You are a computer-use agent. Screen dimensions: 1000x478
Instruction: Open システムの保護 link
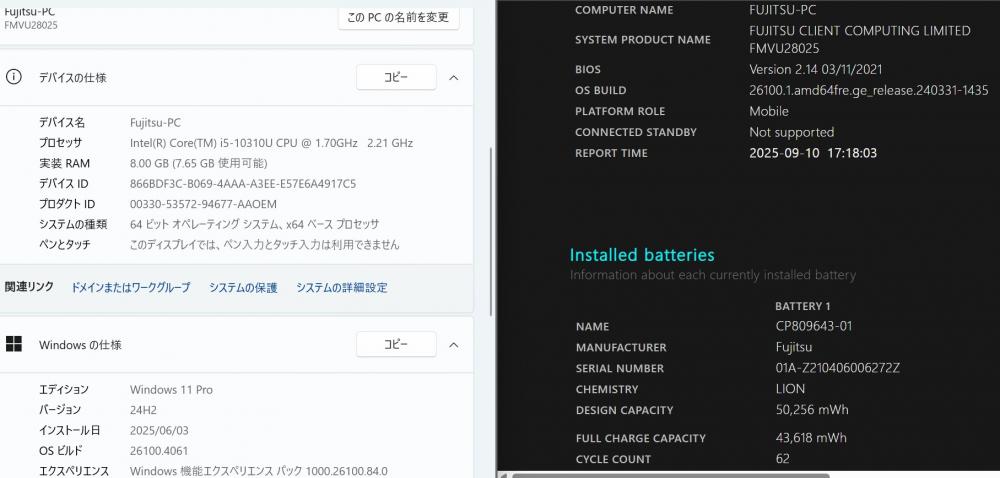tap(243, 287)
